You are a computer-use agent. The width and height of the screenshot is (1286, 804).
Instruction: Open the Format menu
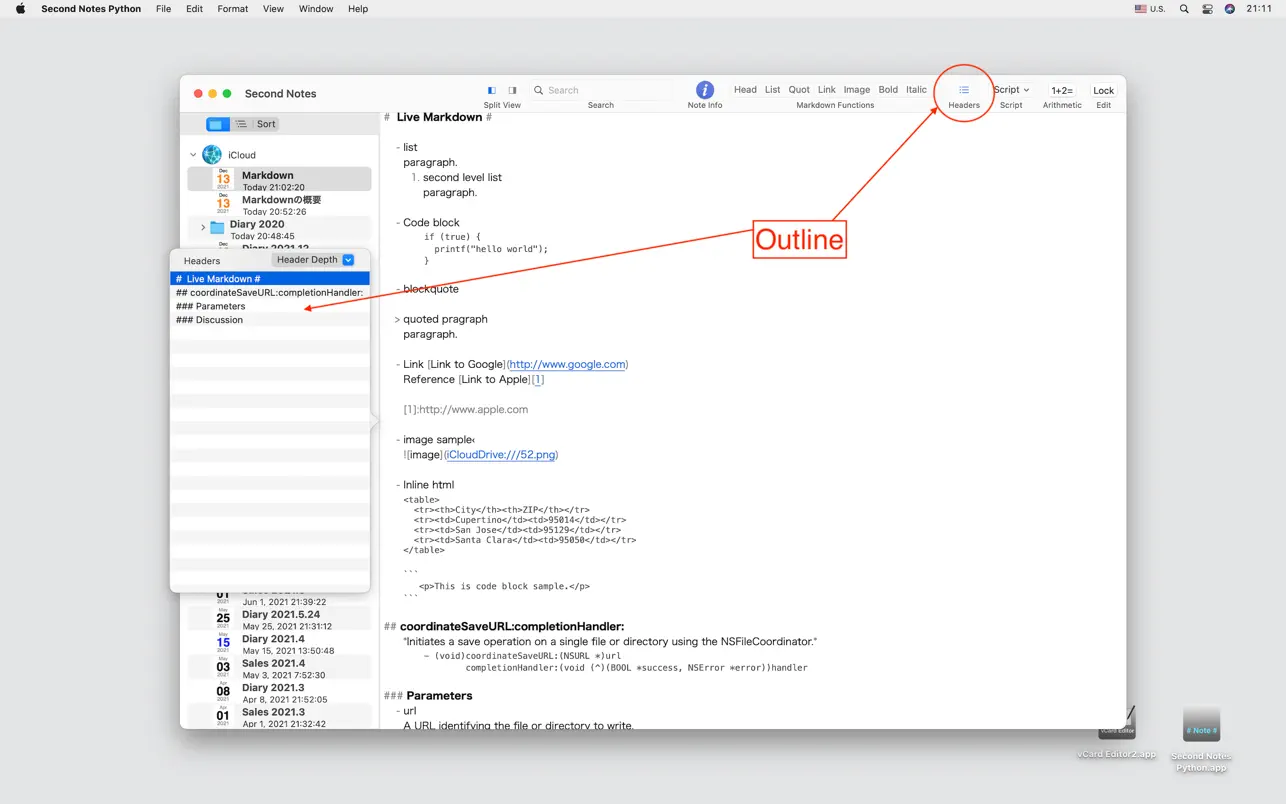coord(232,9)
